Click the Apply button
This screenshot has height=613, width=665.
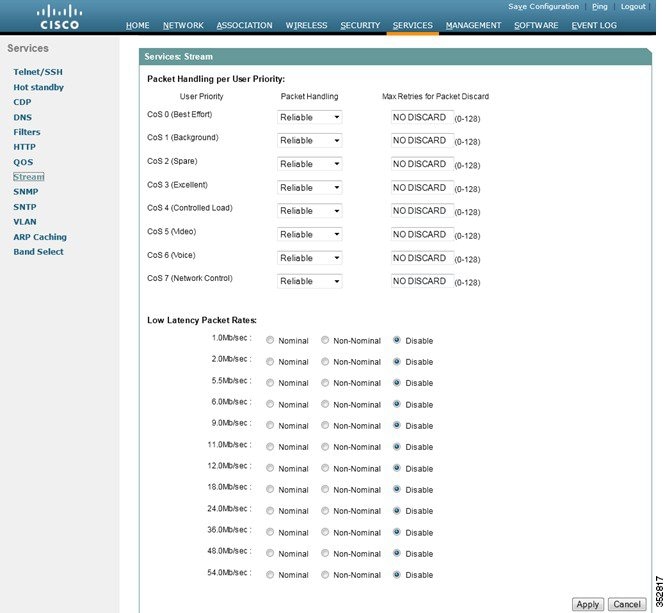pyautogui.click(x=588, y=604)
